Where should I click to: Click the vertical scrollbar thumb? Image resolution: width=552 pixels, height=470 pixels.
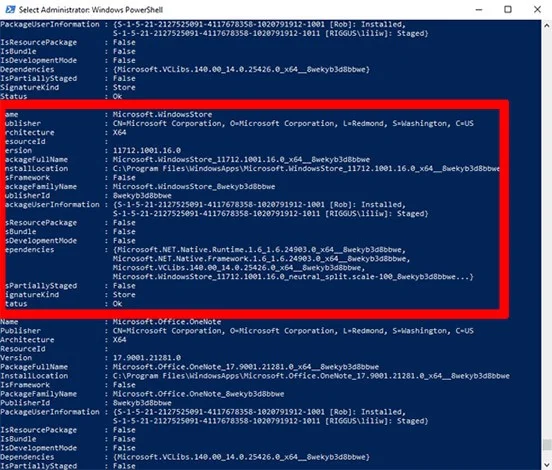coord(547,445)
